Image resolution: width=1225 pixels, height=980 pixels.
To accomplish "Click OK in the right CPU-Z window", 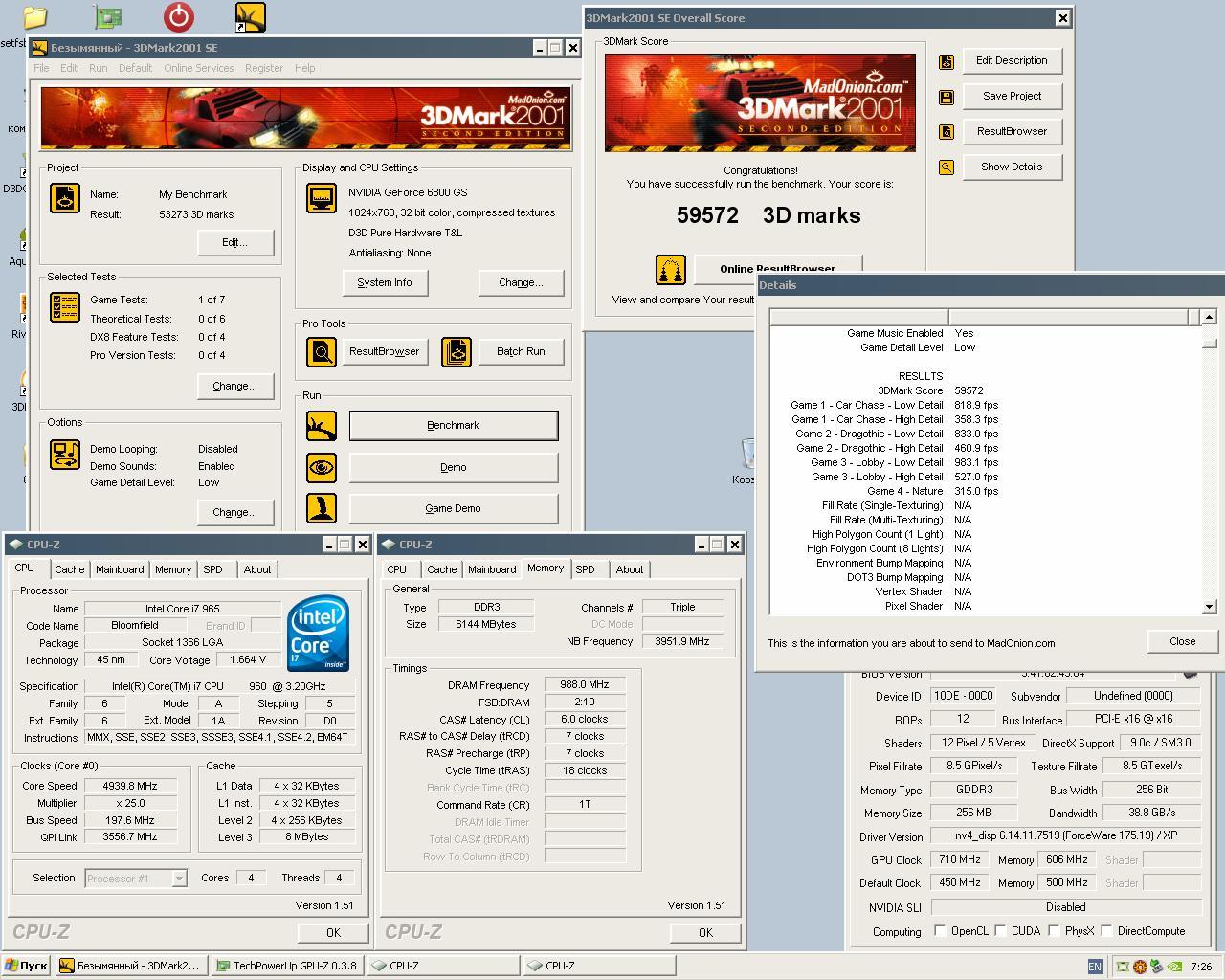I will [705, 932].
